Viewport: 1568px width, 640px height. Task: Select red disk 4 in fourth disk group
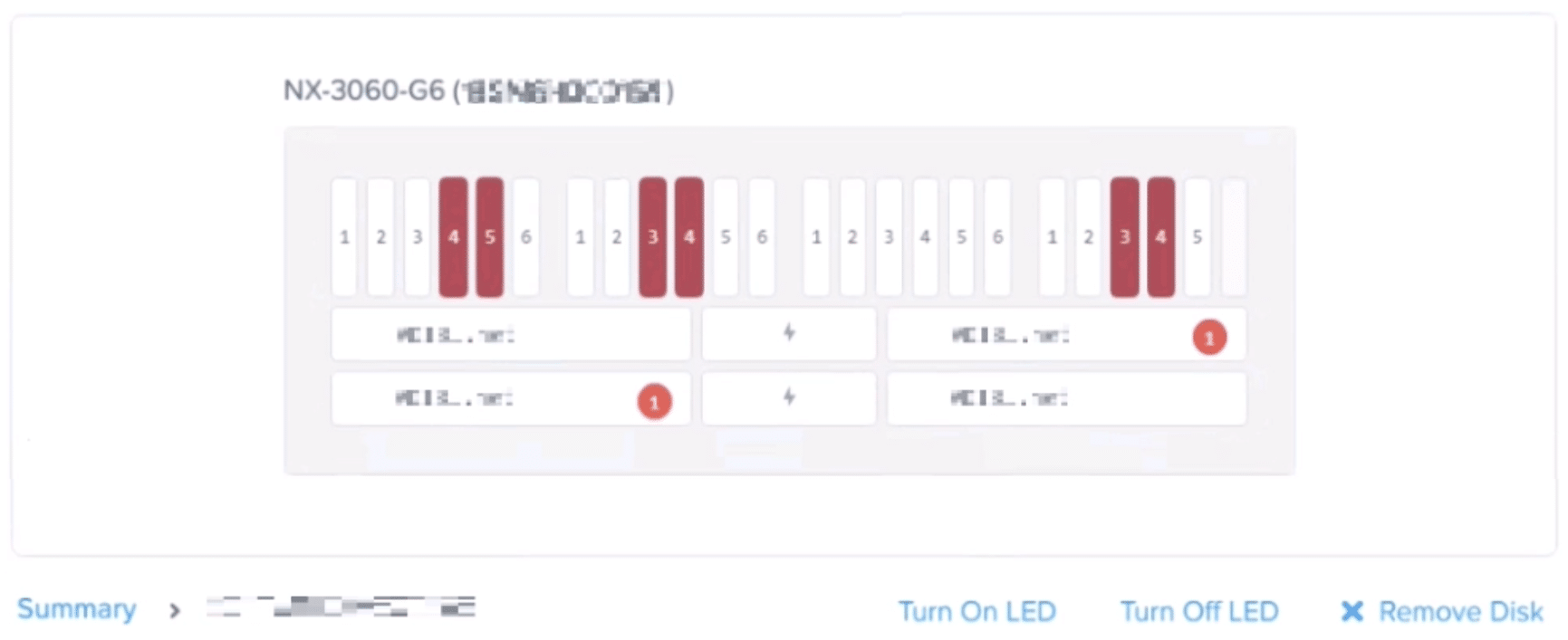click(1161, 237)
